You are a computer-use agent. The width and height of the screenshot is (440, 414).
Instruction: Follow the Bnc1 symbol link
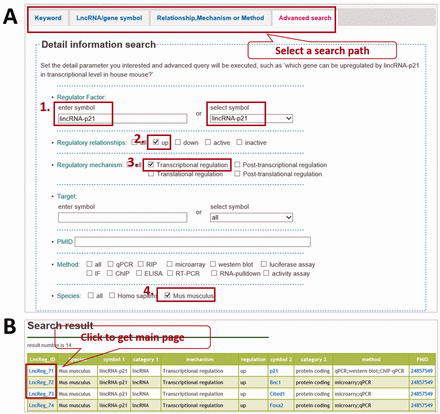[x=275, y=382]
